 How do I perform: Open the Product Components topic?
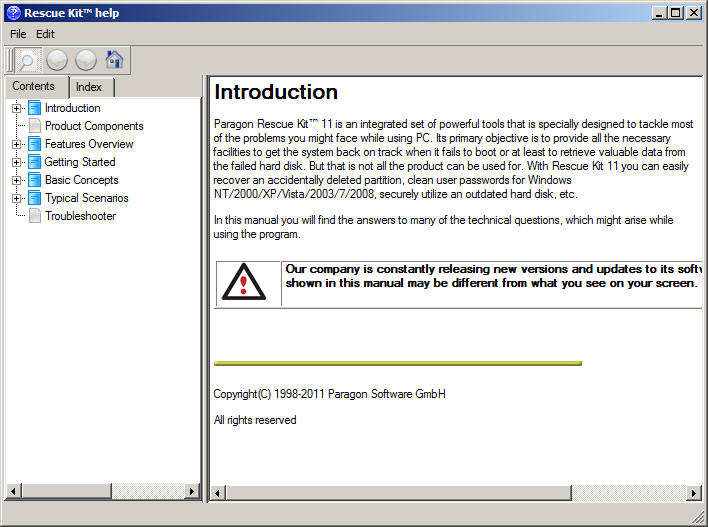[x=94, y=126]
